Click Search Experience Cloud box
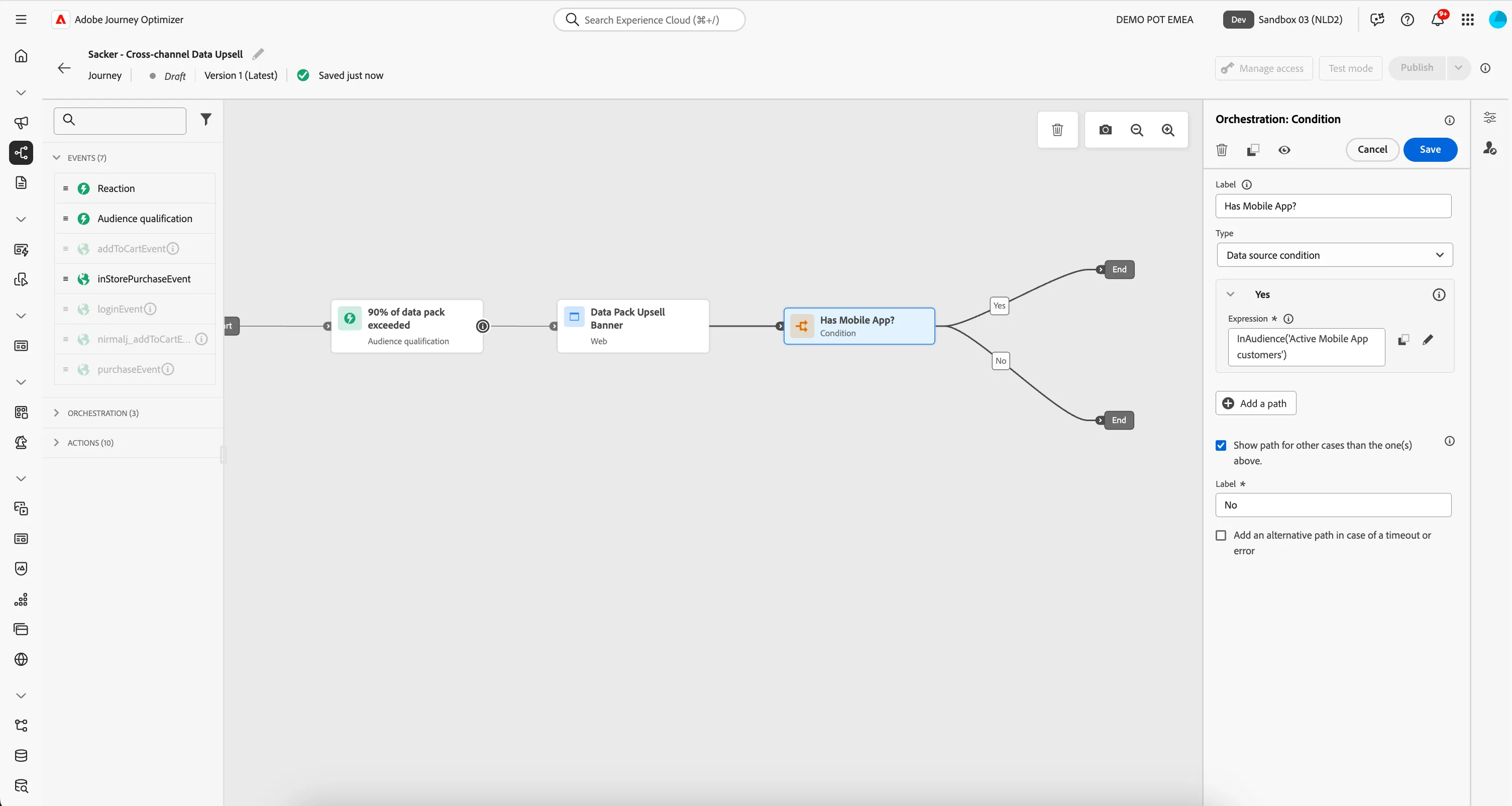The image size is (1512, 806). (x=649, y=20)
